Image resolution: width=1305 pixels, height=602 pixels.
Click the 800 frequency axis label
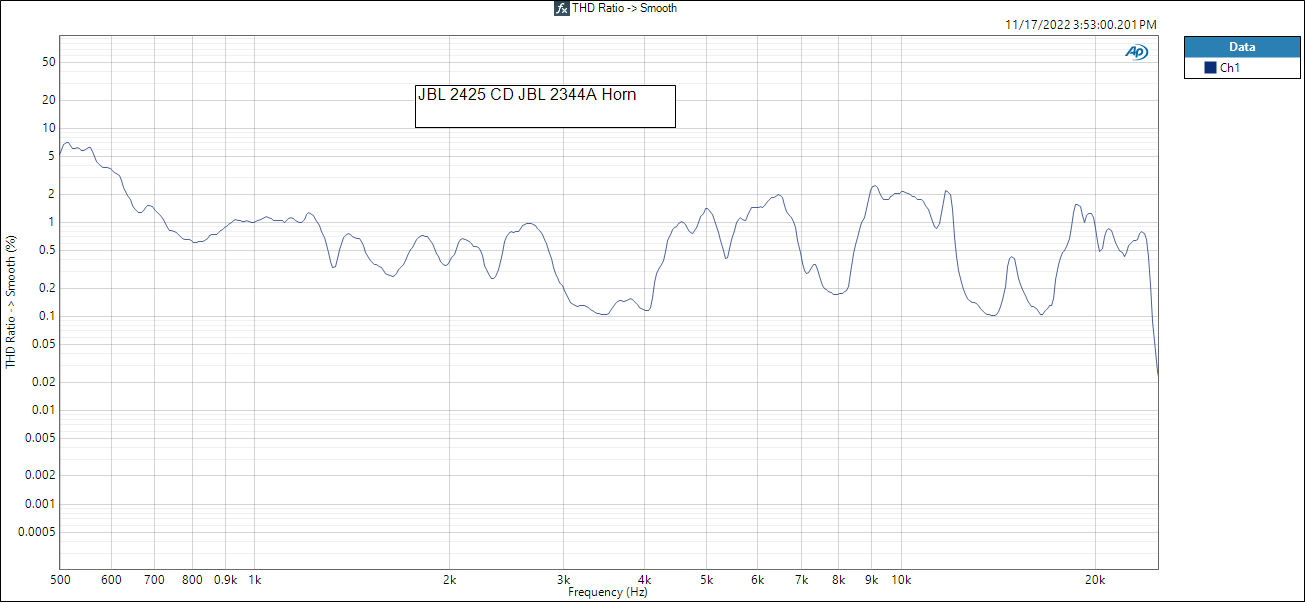pos(193,579)
